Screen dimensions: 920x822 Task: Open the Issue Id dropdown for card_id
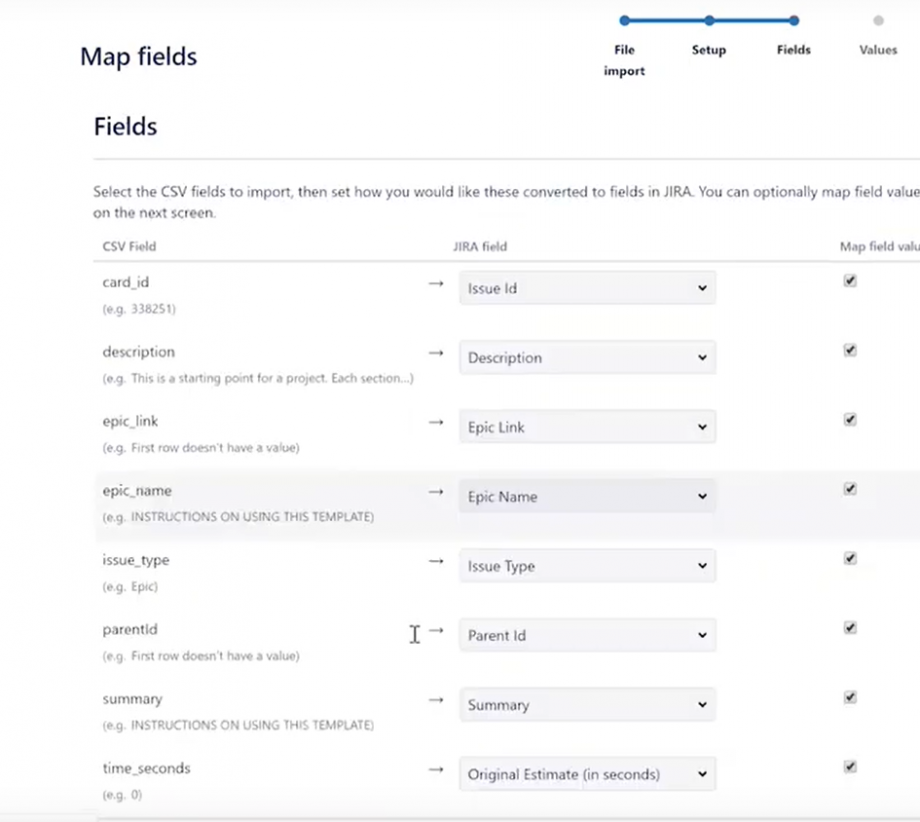587,288
